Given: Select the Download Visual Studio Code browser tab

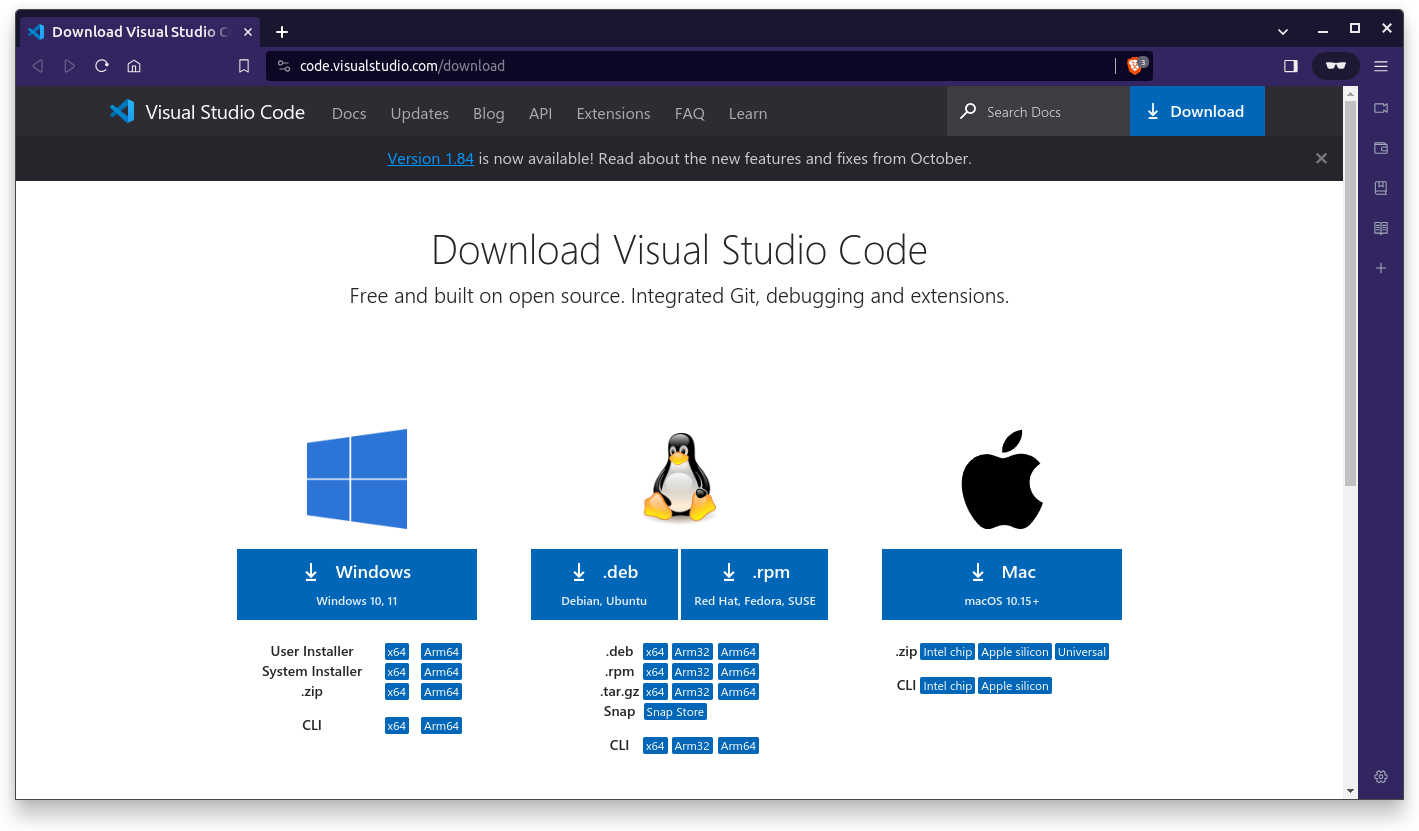Looking at the screenshot, I should tap(138, 32).
